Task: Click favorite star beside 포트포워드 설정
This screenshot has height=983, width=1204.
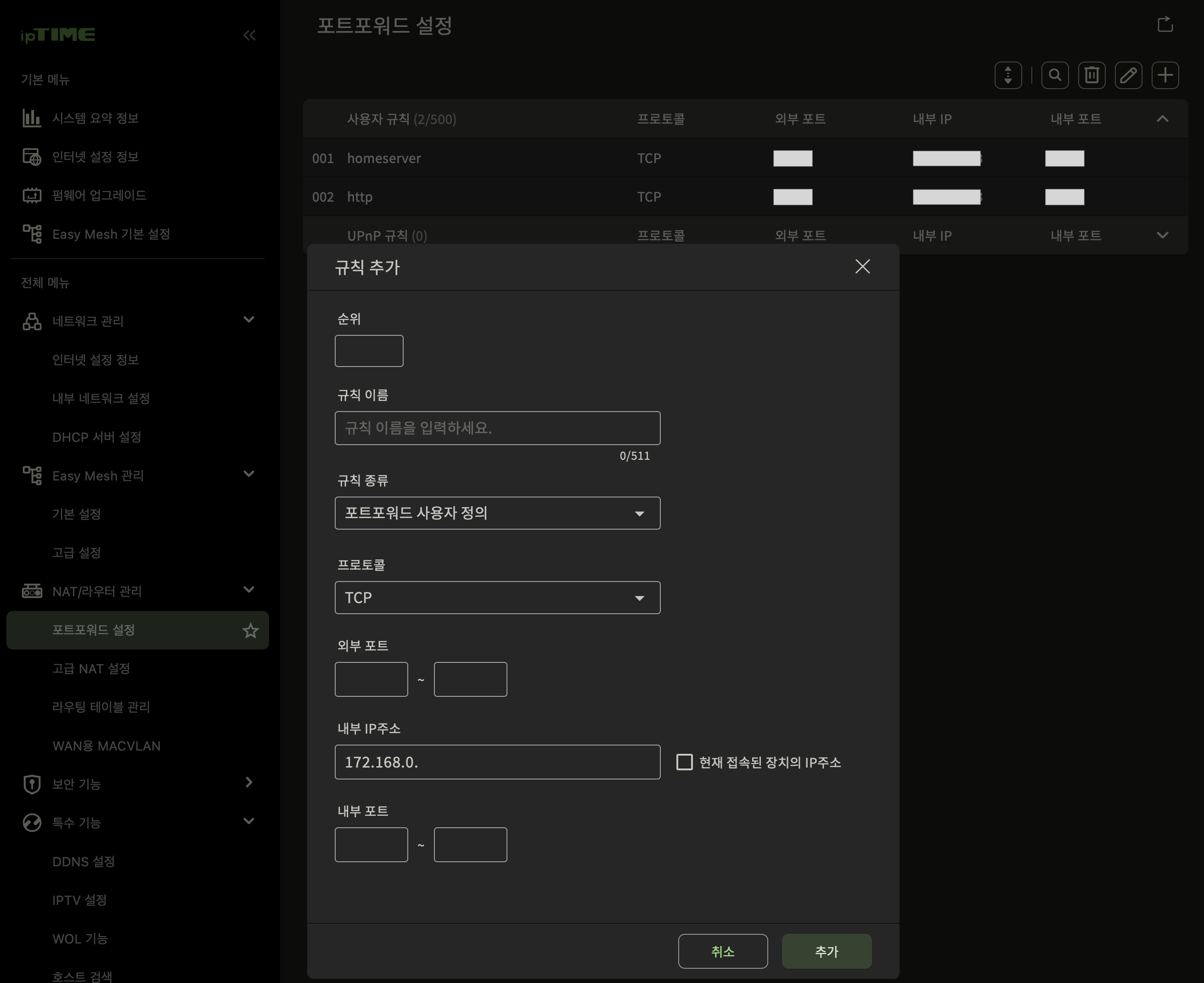Action: 250,630
